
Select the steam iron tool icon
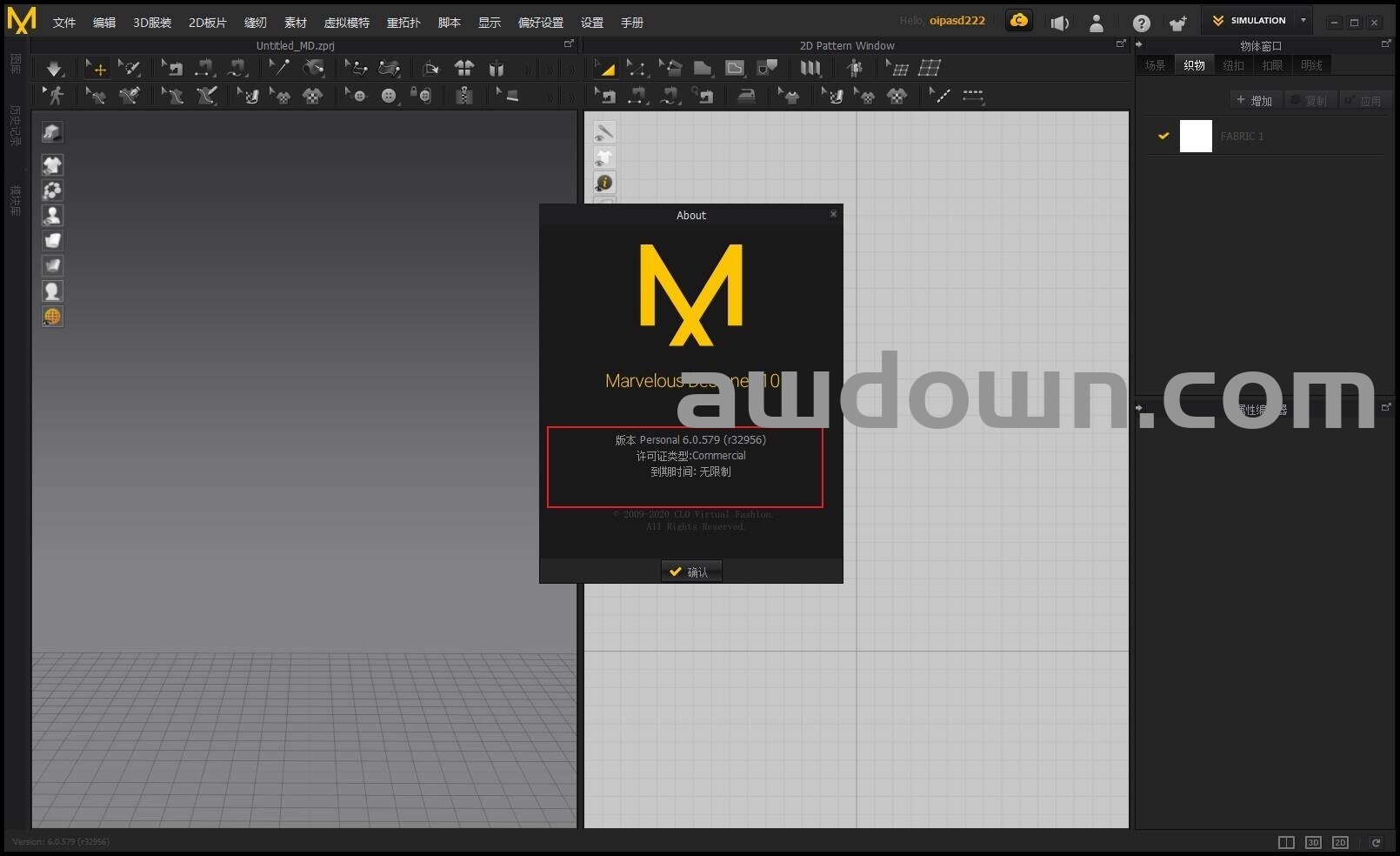click(746, 96)
